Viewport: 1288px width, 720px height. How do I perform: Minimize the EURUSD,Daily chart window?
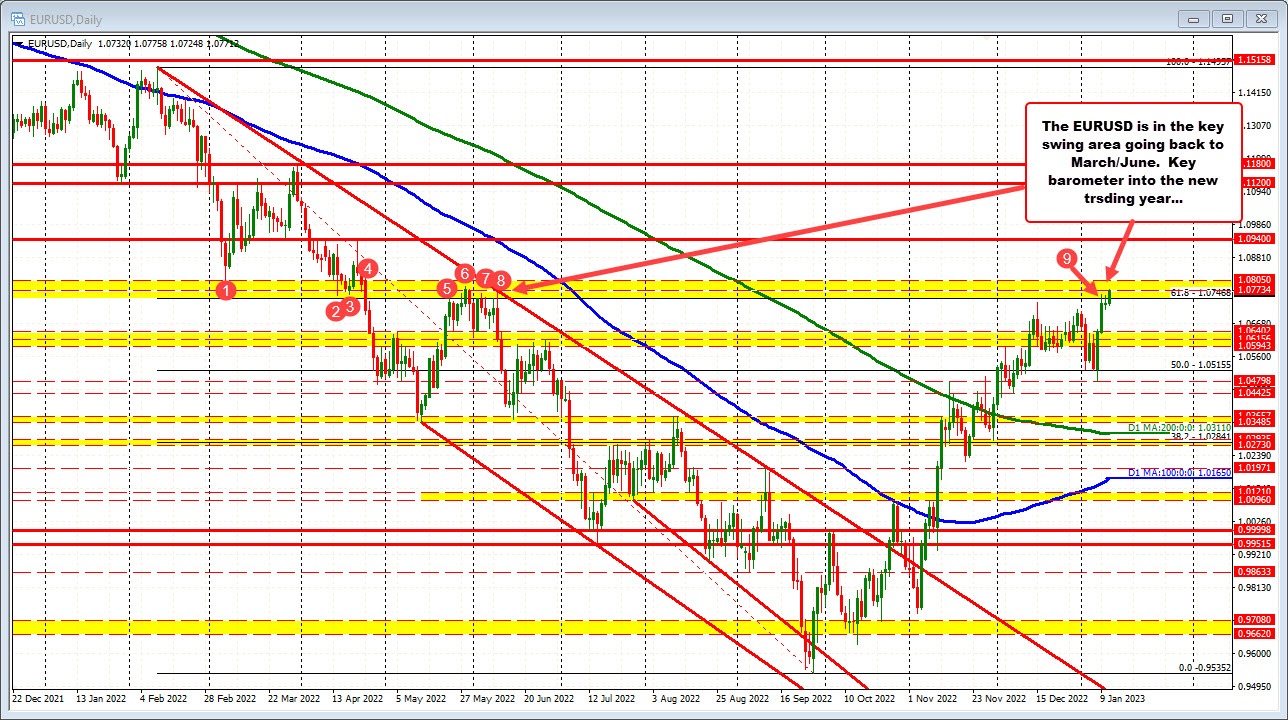(1192, 18)
